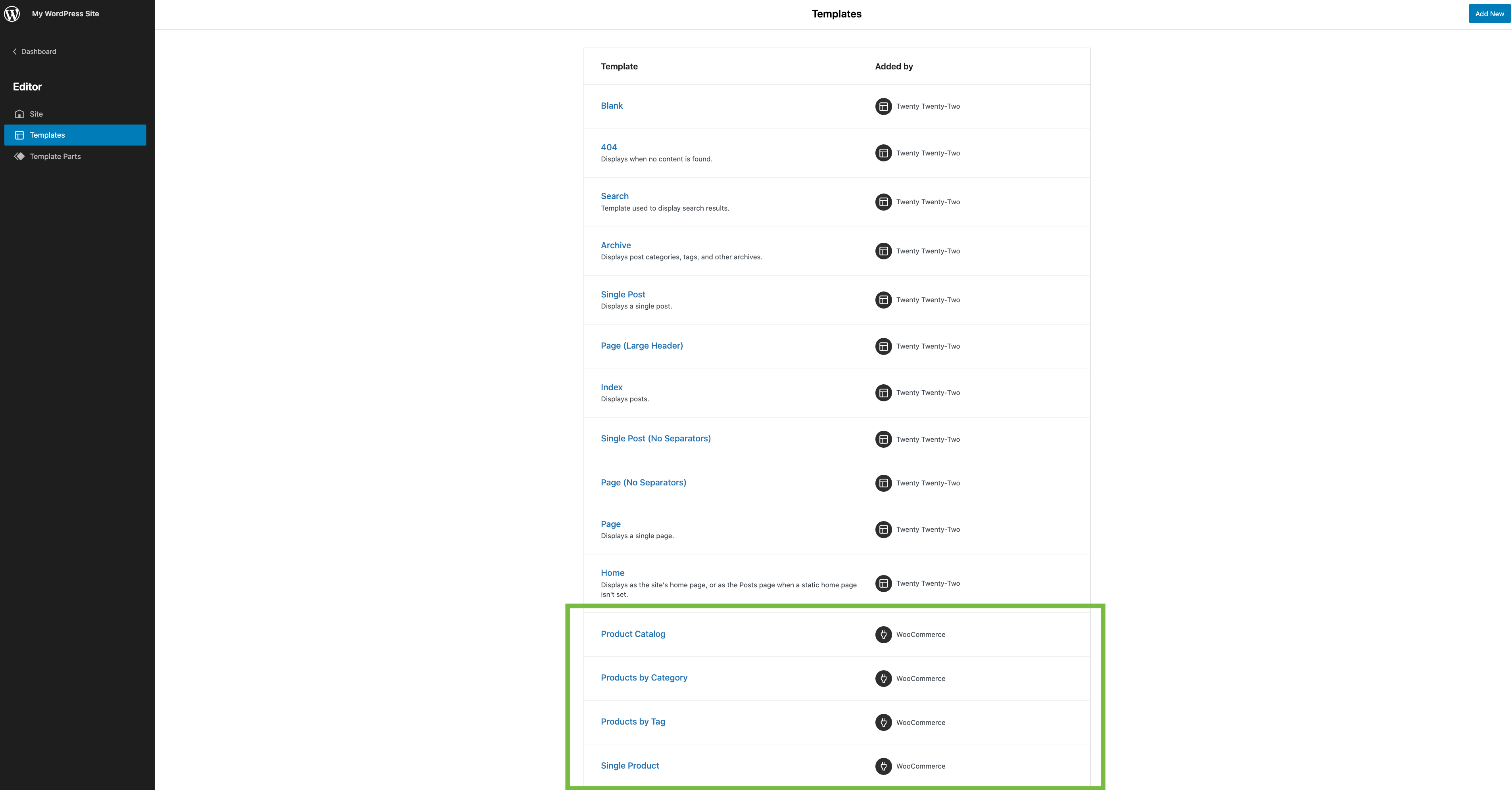
Task: Click the WooCommerce icon beside Products by Tag
Action: pos(883,723)
